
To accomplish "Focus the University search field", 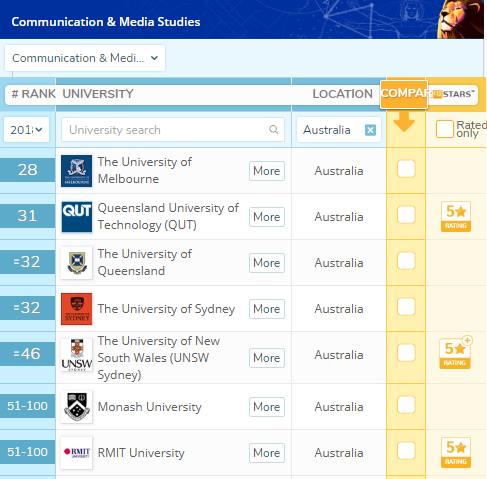I will click(x=173, y=130).
